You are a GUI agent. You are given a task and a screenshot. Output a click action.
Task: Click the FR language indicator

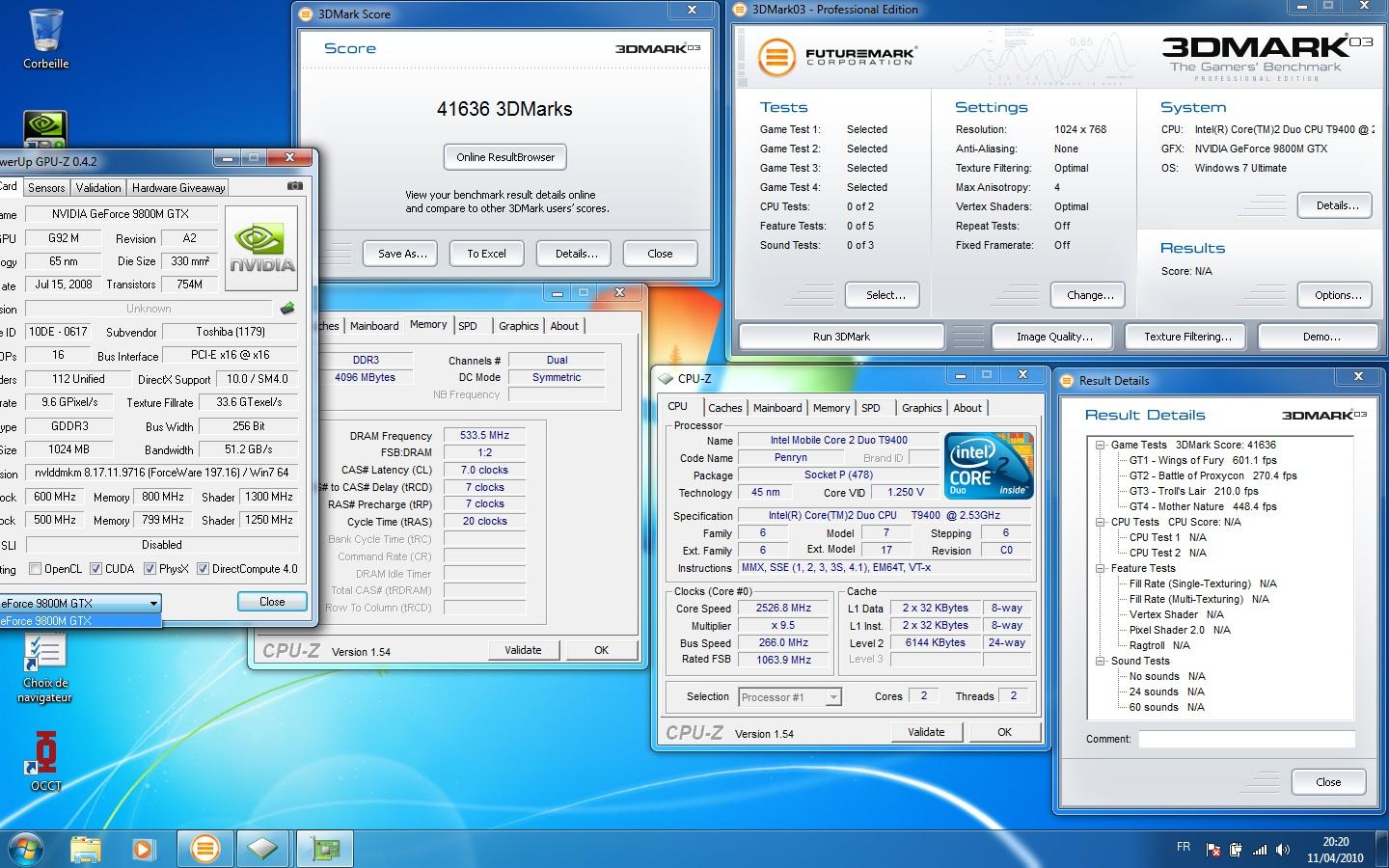[1184, 847]
